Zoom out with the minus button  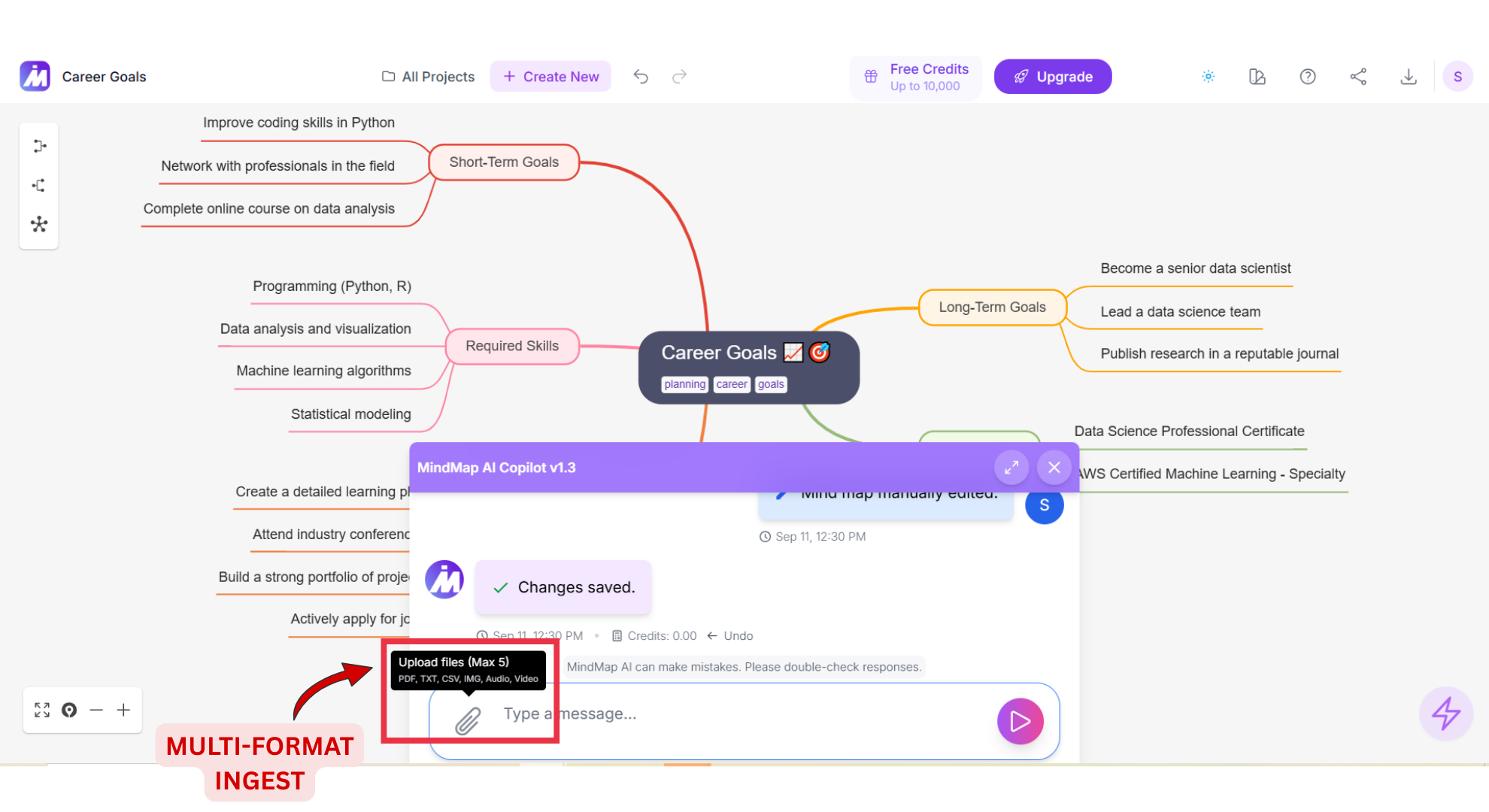pos(96,710)
